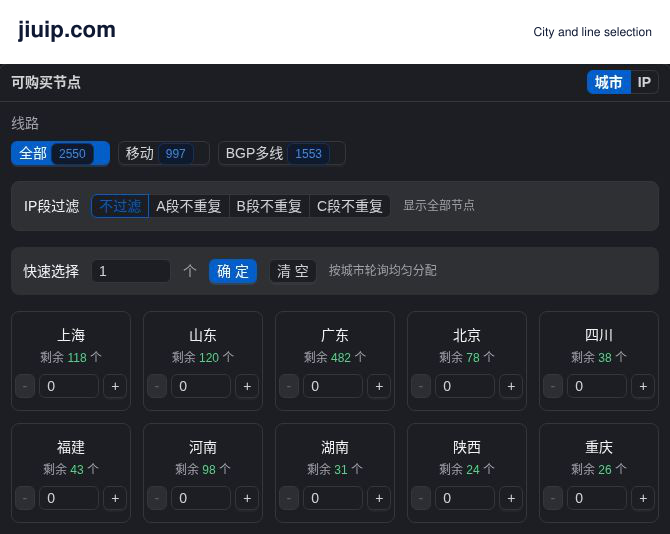Select the 移动 997 line filter
This screenshot has height=534, width=670.
tap(164, 153)
